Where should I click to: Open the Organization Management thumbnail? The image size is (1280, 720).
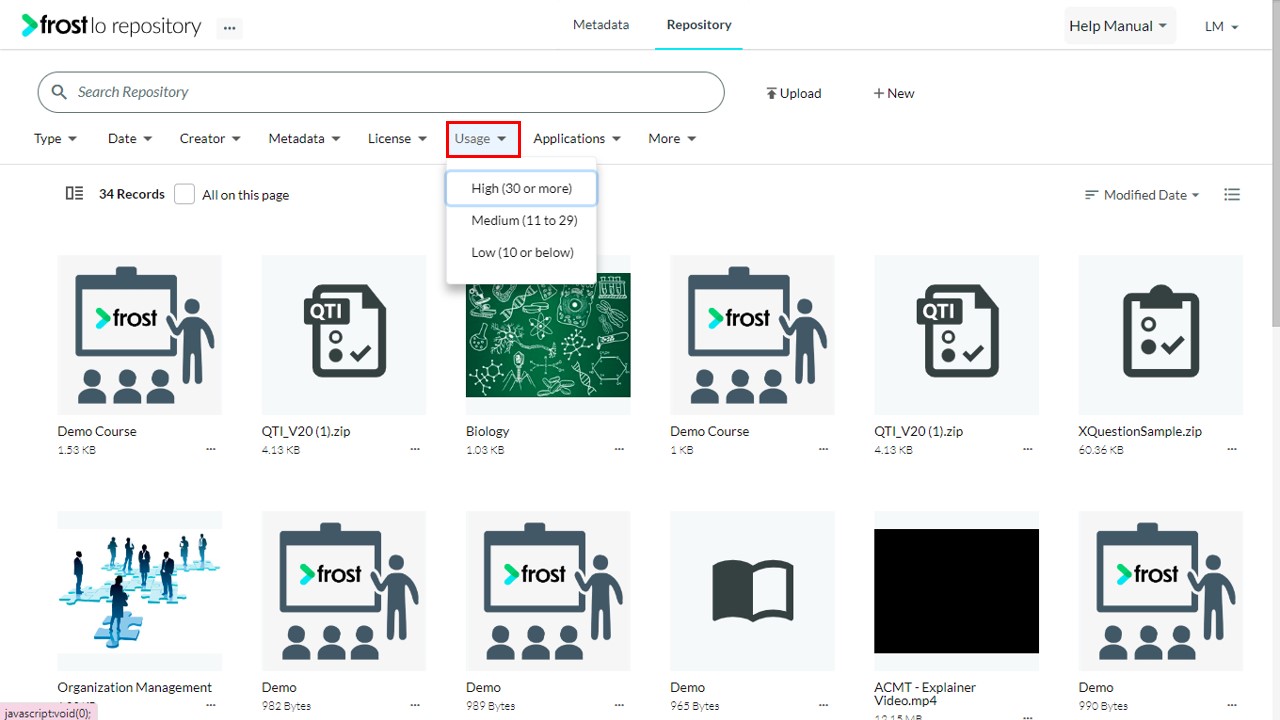click(x=139, y=591)
